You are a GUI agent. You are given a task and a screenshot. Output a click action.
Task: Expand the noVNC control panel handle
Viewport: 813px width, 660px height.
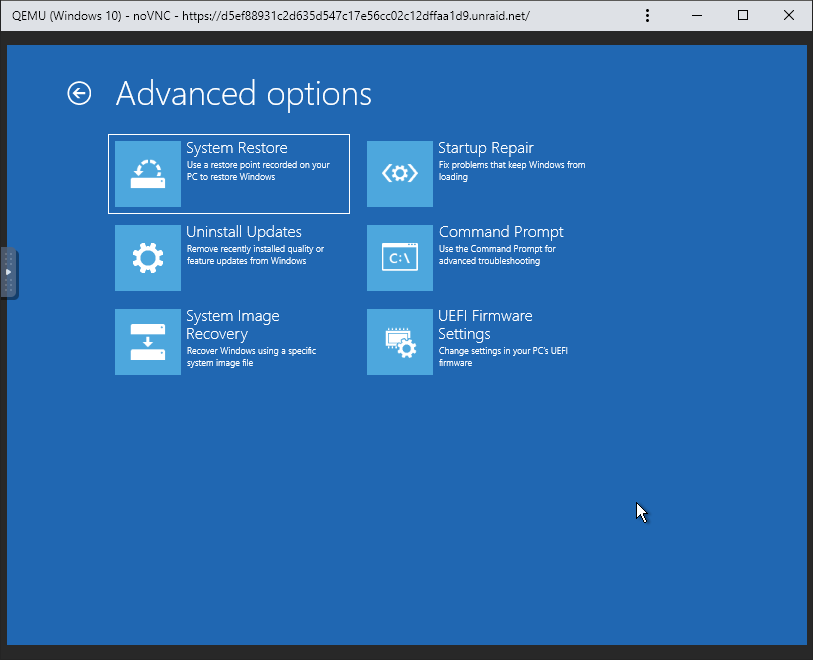[9, 273]
